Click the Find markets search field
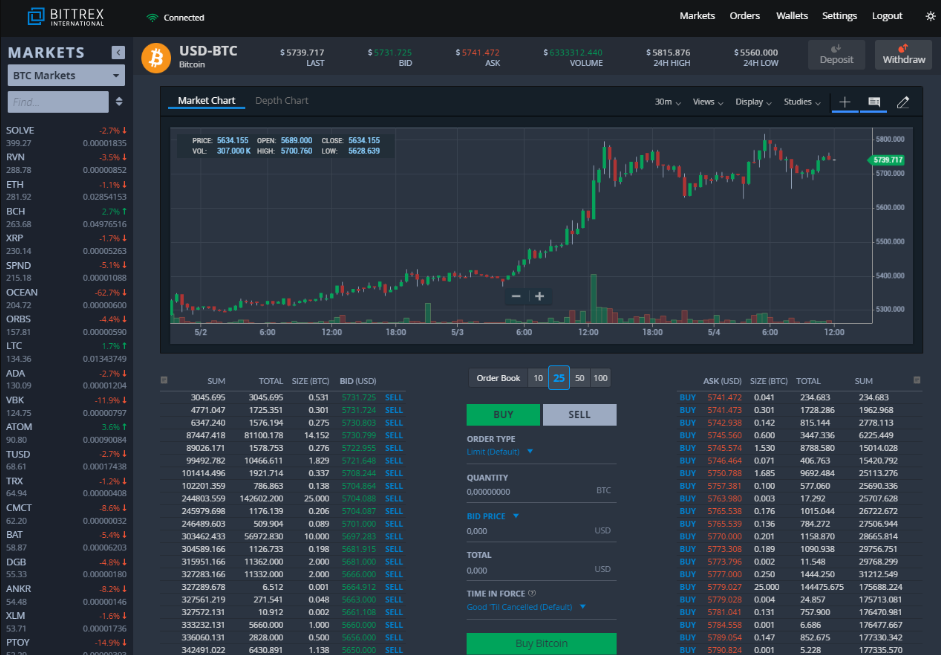 pos(58,102)
